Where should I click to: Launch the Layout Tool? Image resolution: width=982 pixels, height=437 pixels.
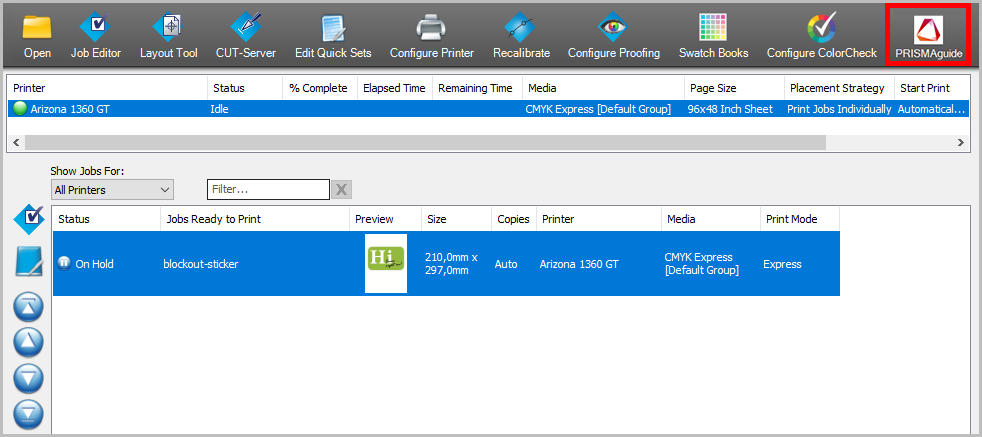(x=168, y=34)
